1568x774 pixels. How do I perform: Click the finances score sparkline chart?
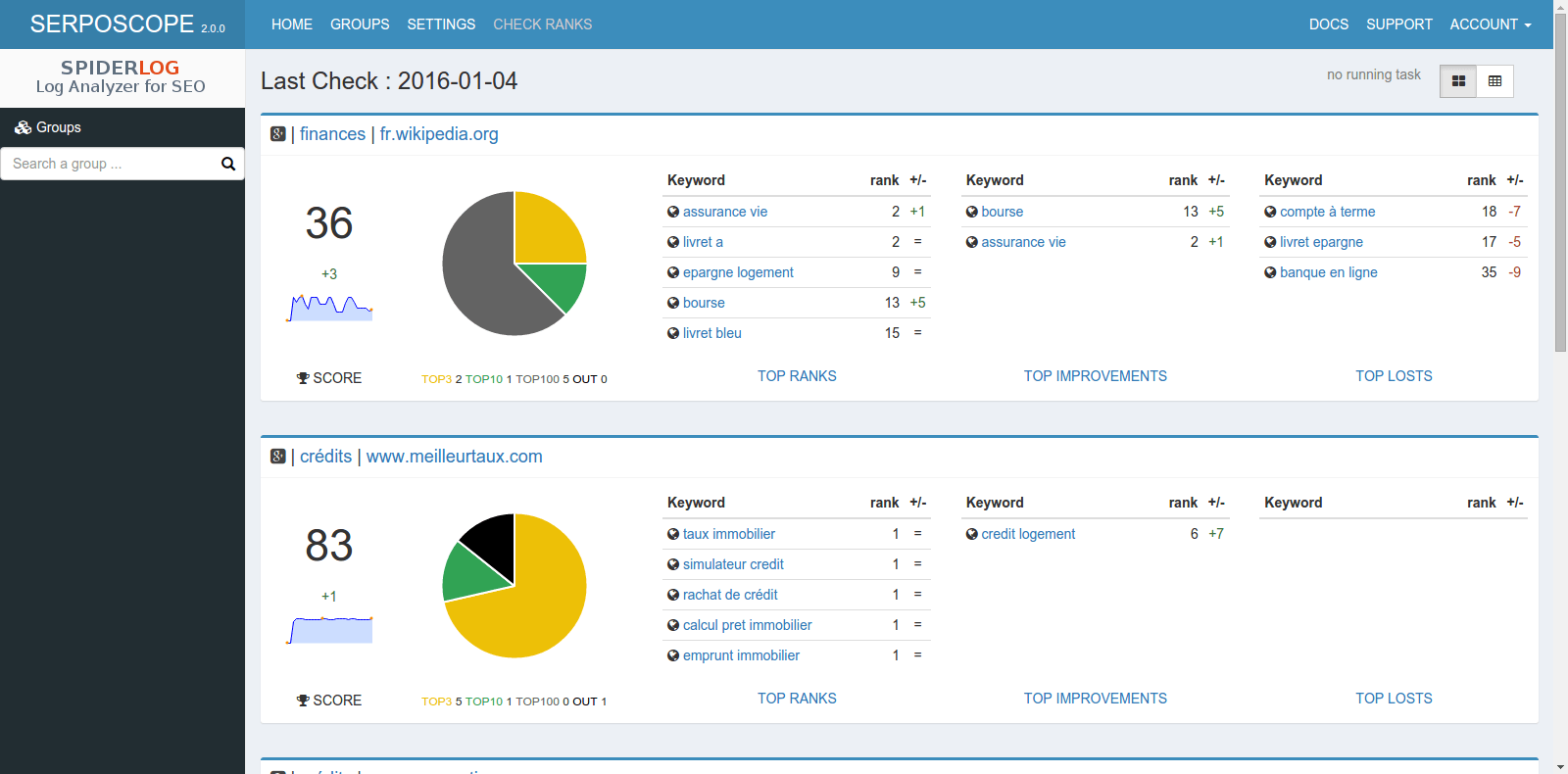[x=330, y=308]
